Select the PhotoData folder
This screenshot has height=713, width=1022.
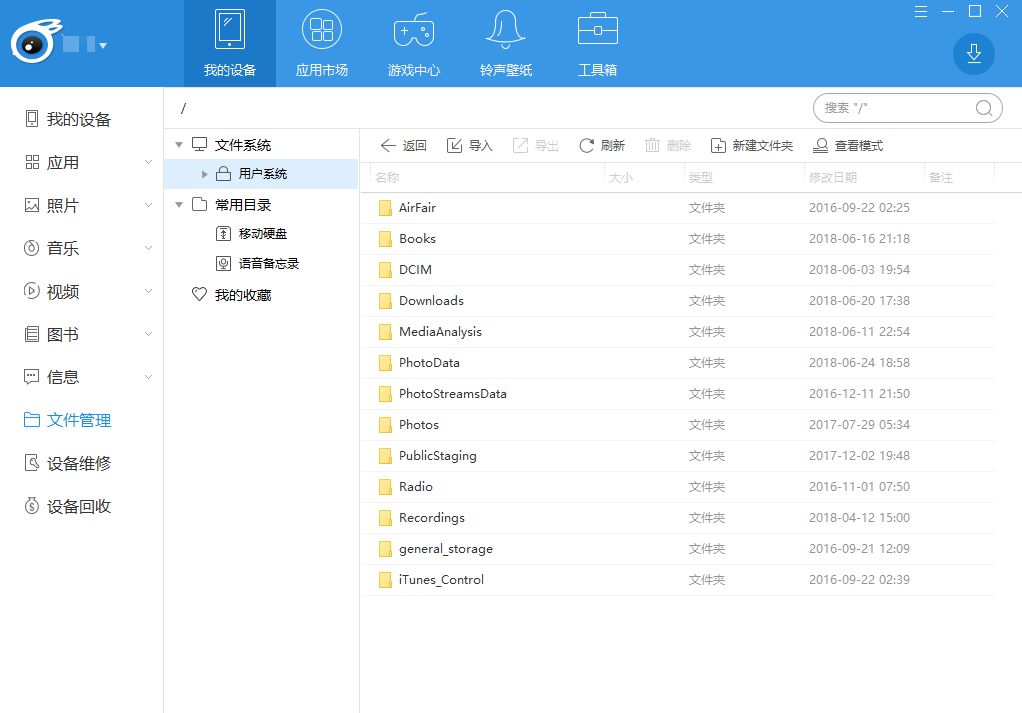tap(677, 362)
